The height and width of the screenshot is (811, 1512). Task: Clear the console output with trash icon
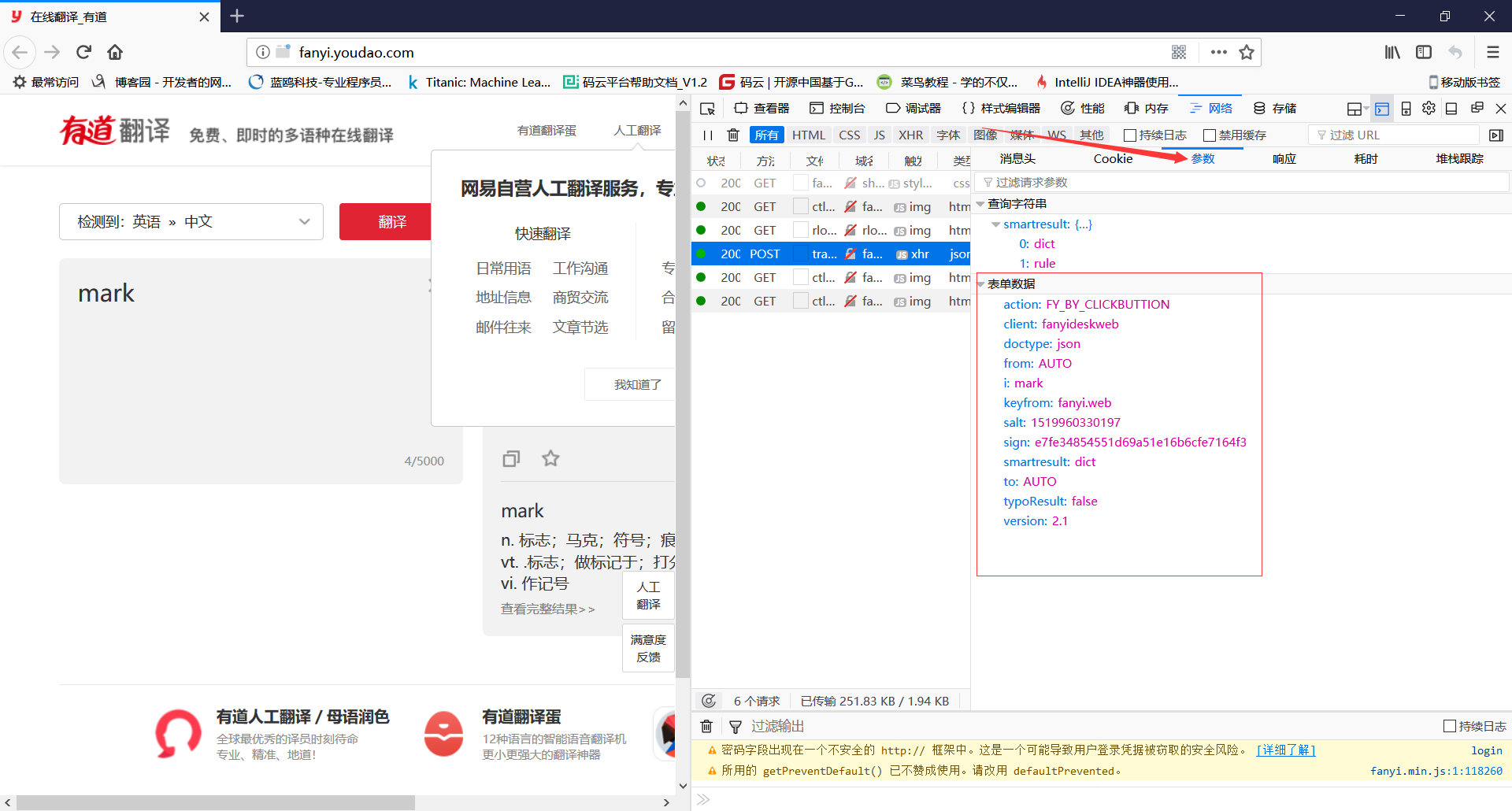pyautogui.click(x=706, y=726)
